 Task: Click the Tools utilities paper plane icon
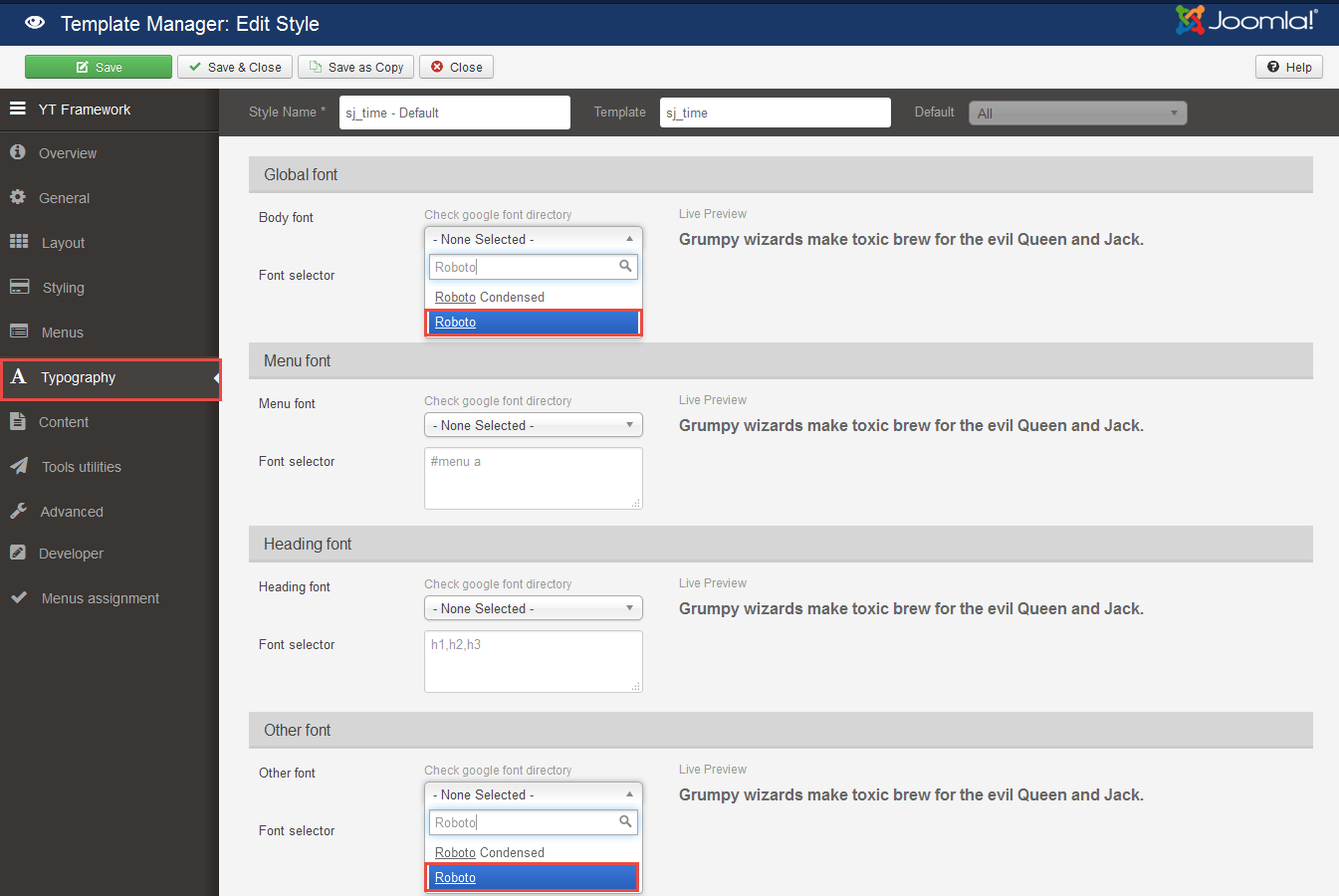point(19,466)
